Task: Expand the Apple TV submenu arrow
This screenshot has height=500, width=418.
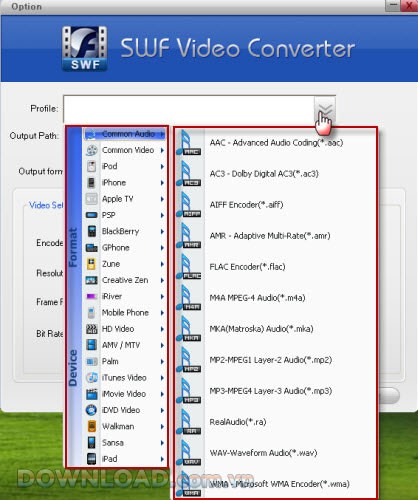Action: click(162, 199)
